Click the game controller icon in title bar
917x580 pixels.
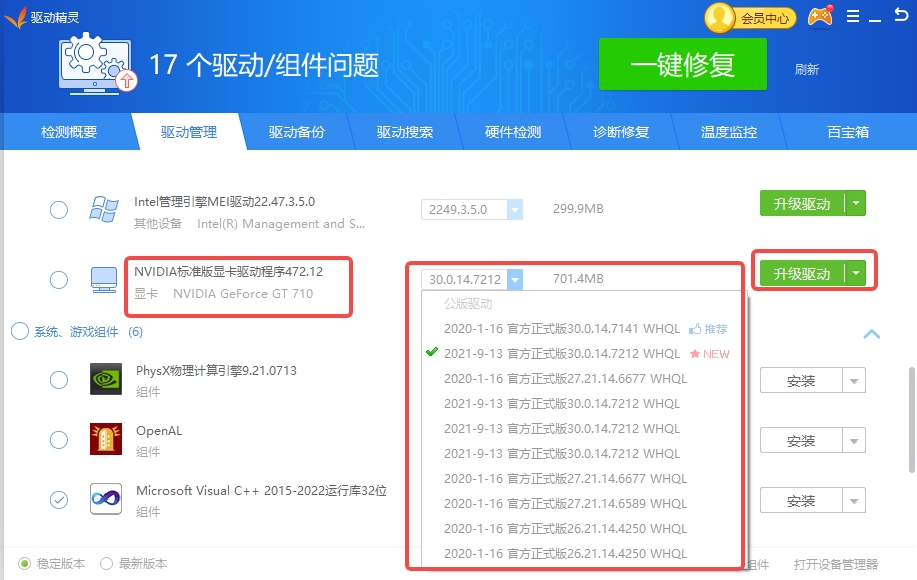pos(820,17)
